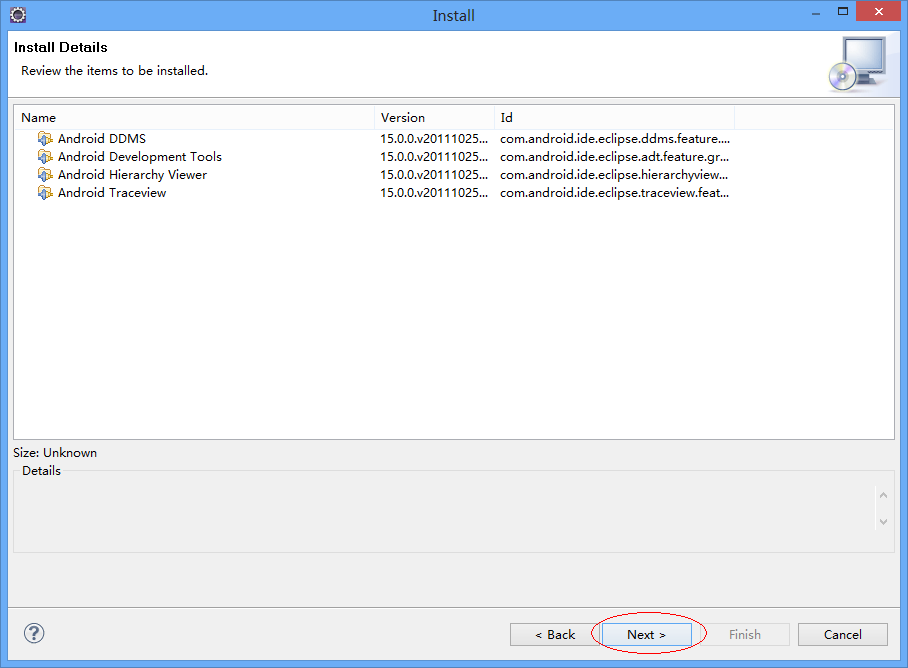
Task: Click the Android DDMS feature icon
Action: point(45,139)
